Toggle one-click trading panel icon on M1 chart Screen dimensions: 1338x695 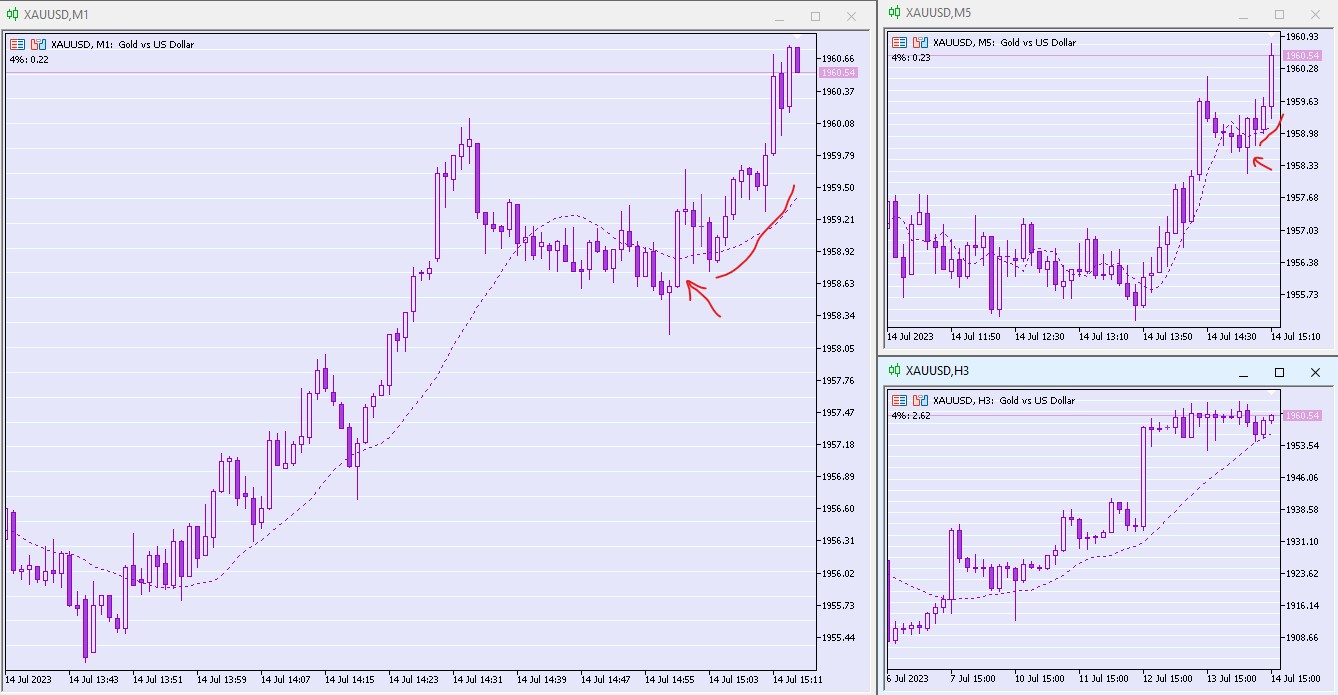pos(38,44)
